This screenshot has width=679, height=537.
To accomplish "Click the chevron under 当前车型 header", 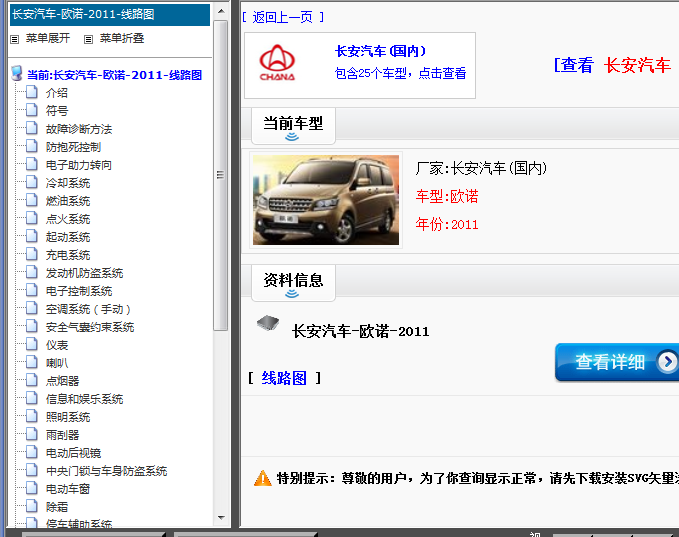I will (x=292, y=137).
